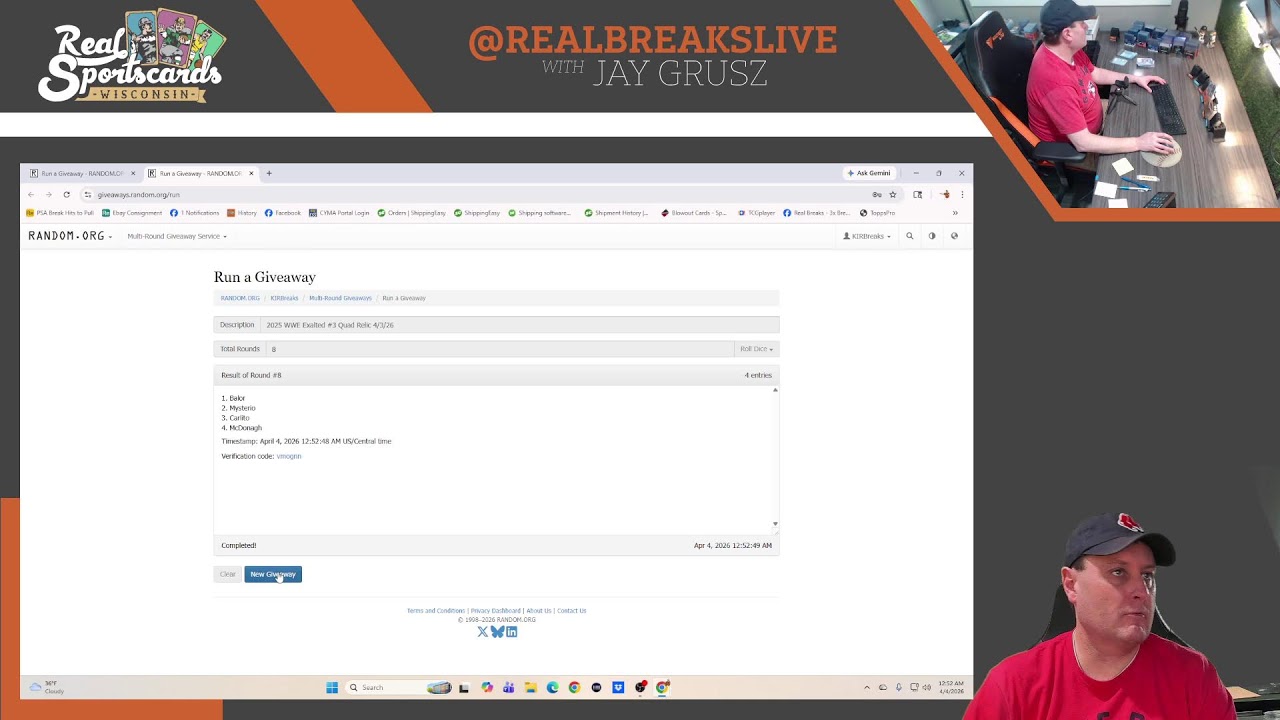
Task: Open File Explorer from taskbar
Action: point(530,687)
